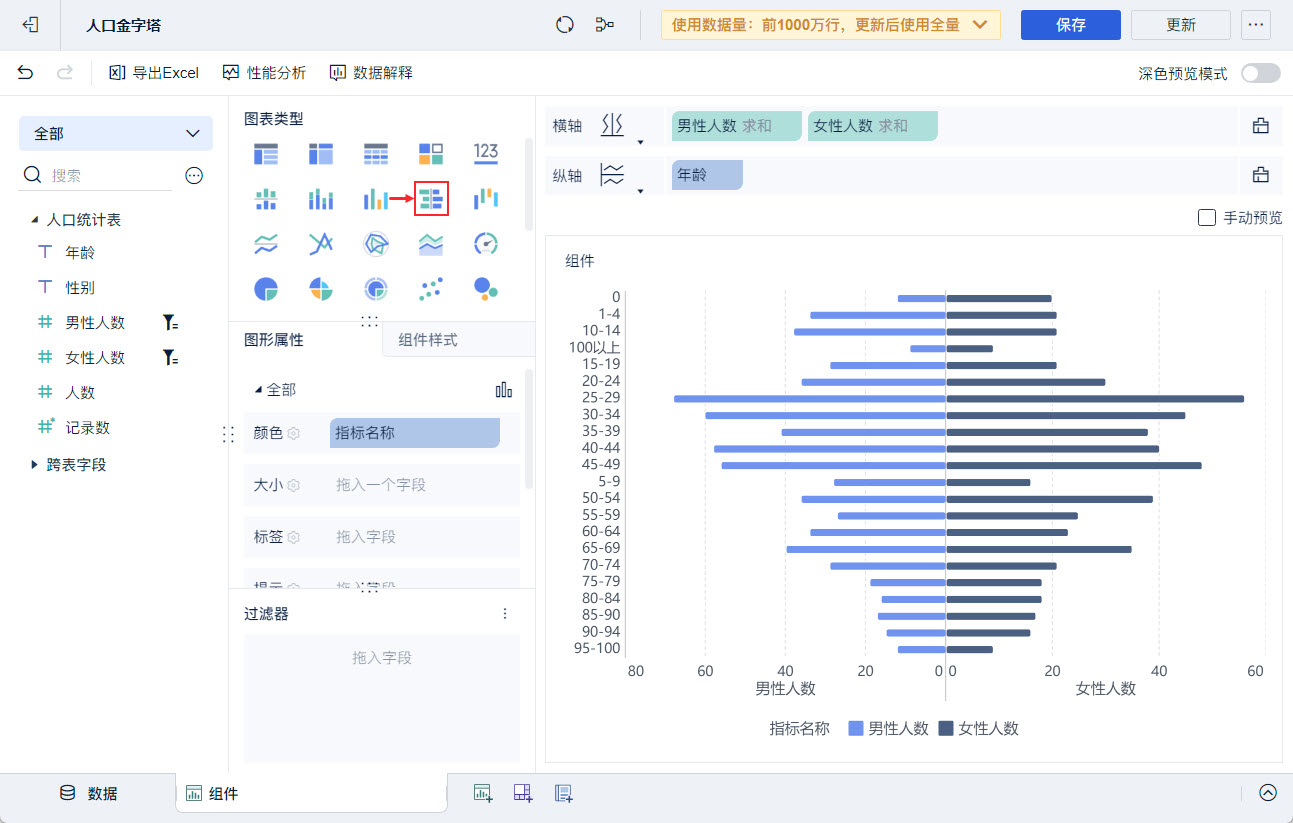
Task: Click the add-report-page icon in the bottom bar
Action: (x=564, y=793)
